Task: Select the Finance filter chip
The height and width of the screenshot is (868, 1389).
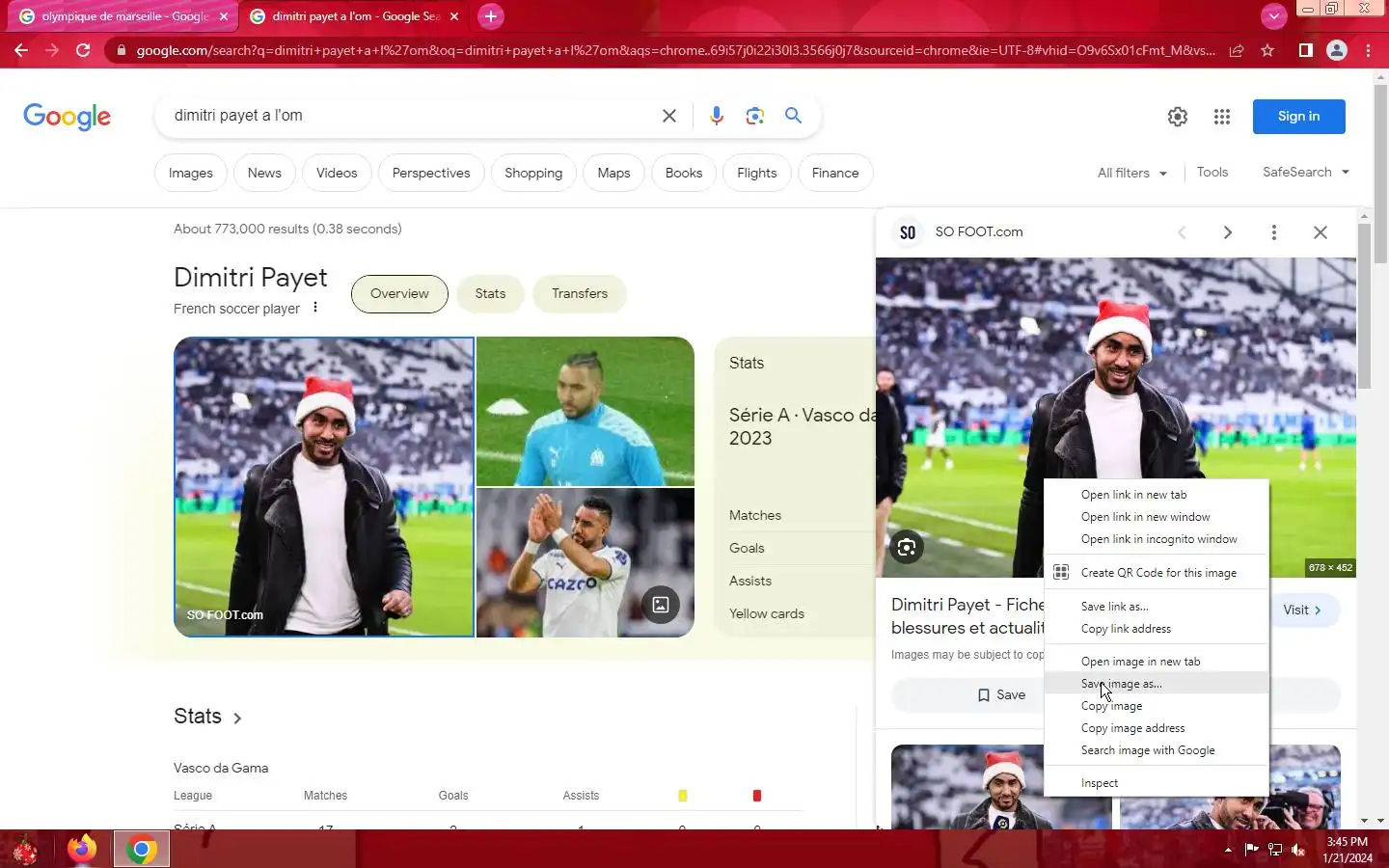Action: (x=835, y=173)
